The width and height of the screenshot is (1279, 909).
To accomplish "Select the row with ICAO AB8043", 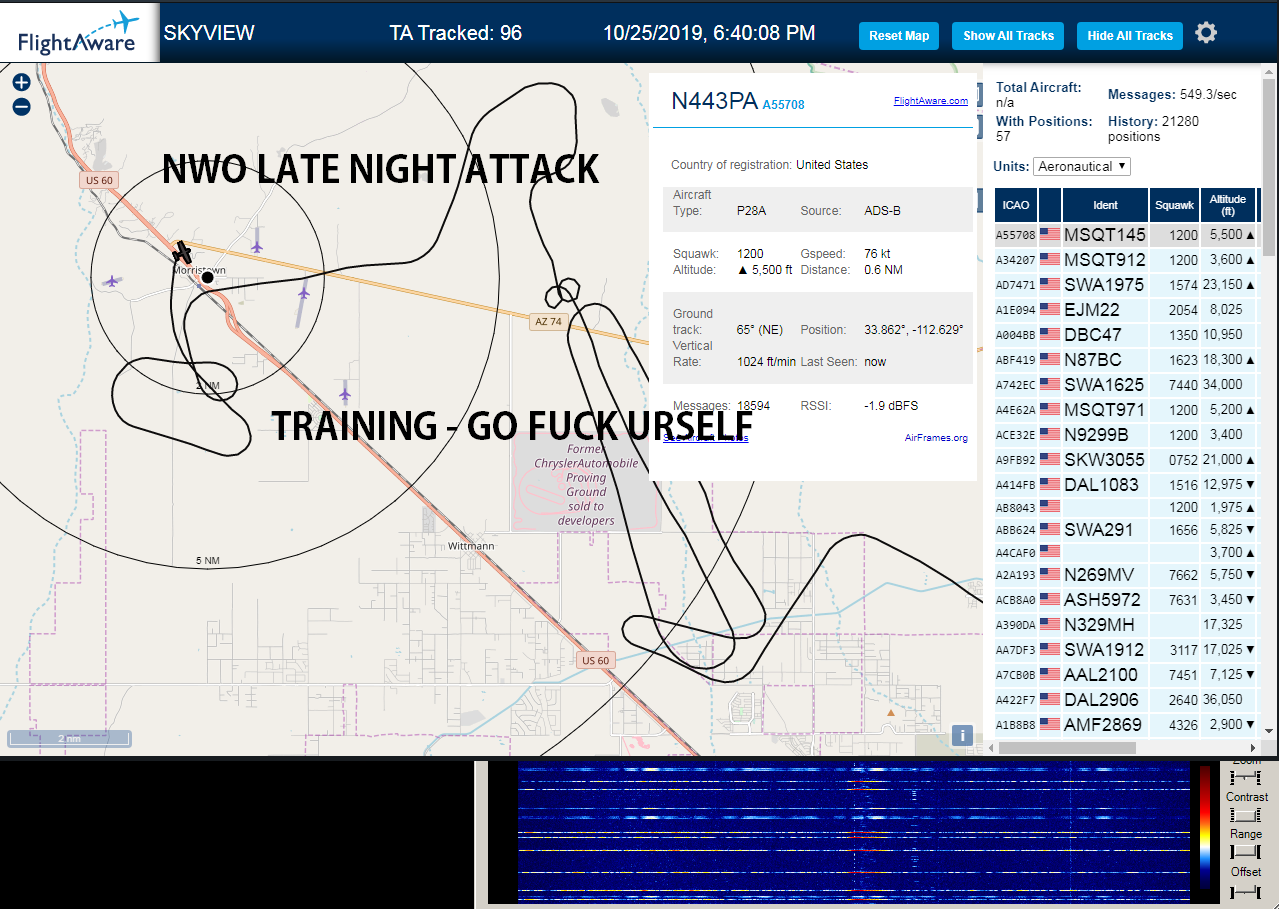I will point(1126,508).
